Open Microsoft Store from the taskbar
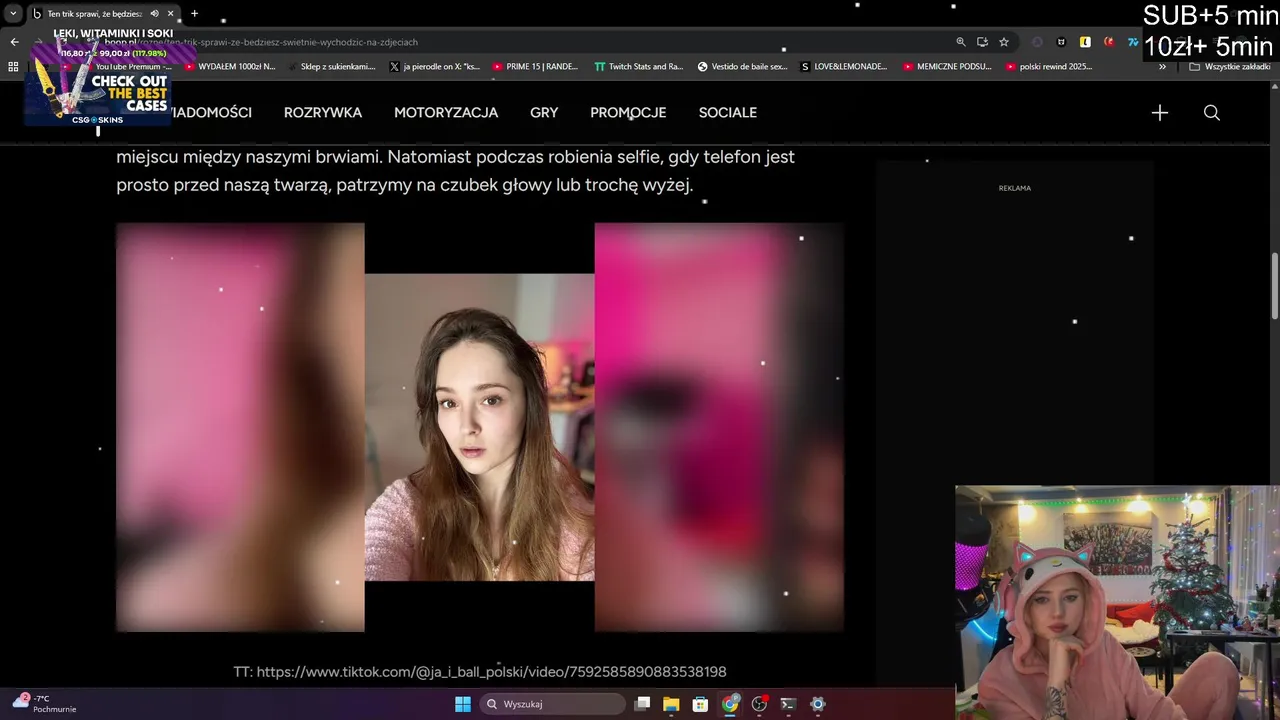Screen dimensions: 1280x720 point(700,704)
